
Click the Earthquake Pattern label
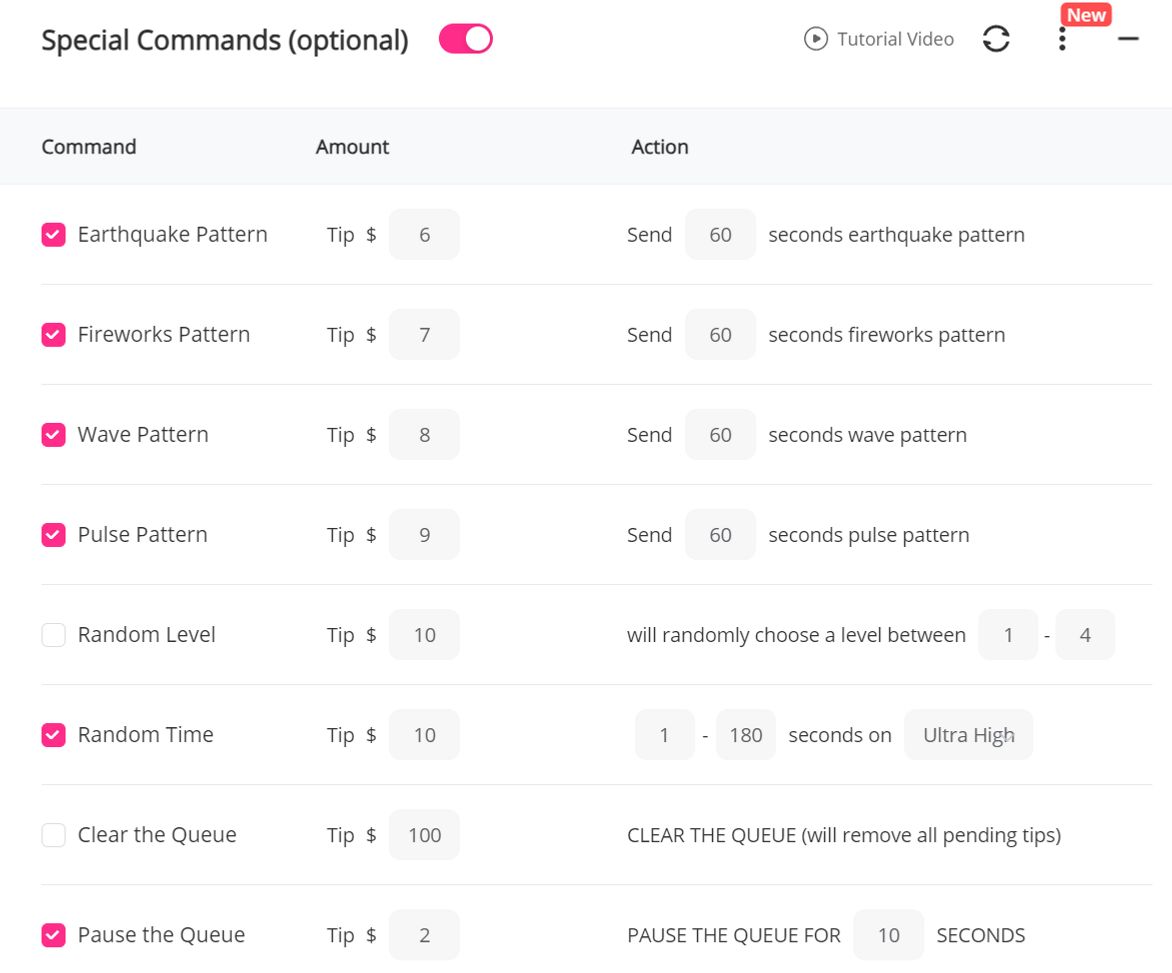click(172, 235)
